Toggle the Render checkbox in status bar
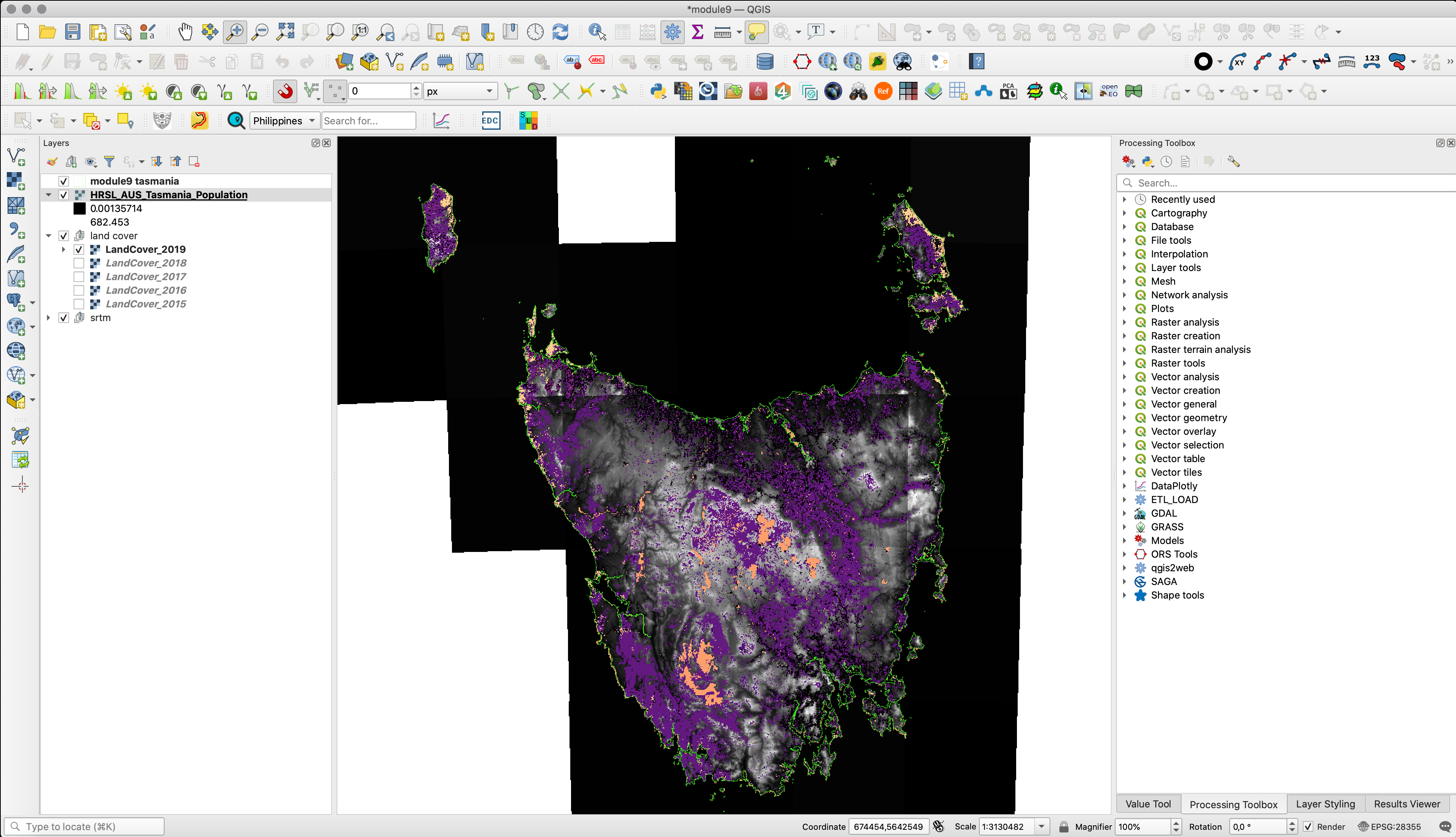The width and height of the screenshot is (1456, 837). tap(1308, 827)
